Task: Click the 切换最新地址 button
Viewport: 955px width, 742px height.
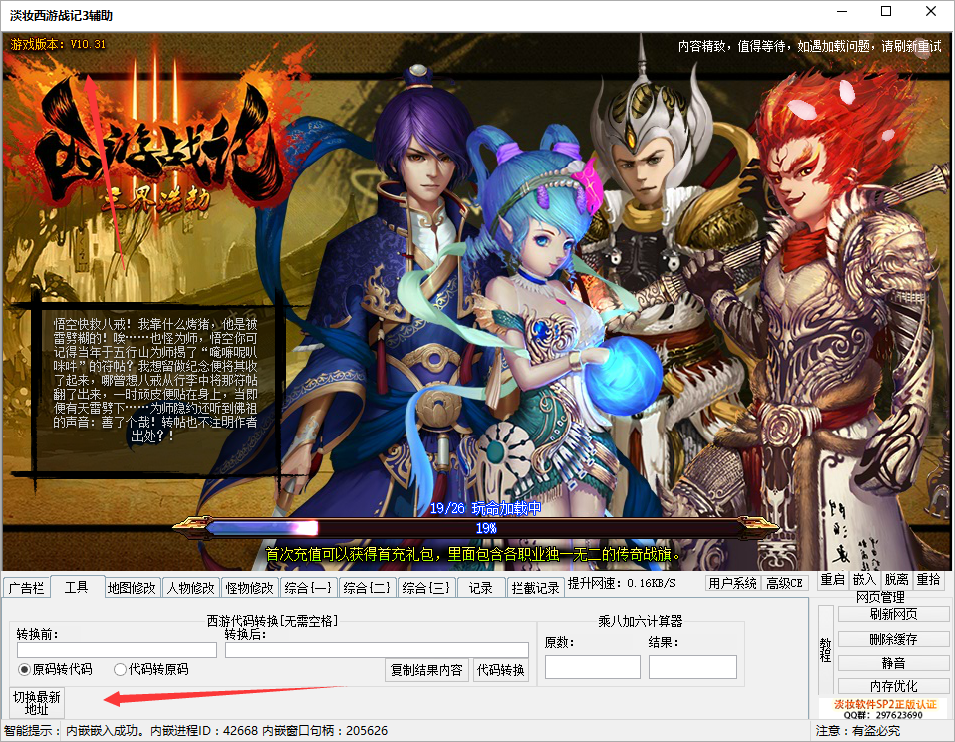Action: pos(37,703)
